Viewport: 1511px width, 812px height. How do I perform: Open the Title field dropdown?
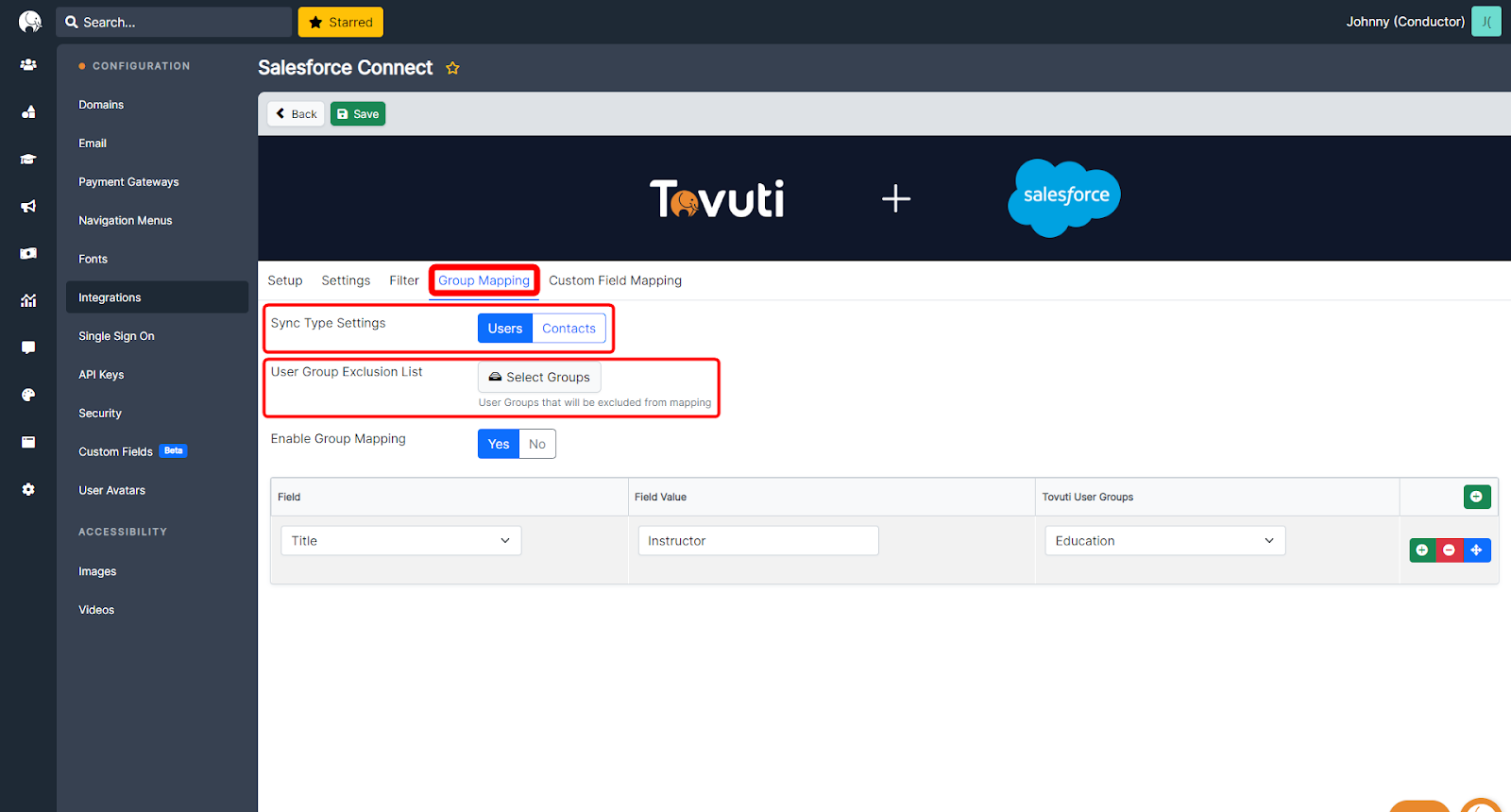401,541
